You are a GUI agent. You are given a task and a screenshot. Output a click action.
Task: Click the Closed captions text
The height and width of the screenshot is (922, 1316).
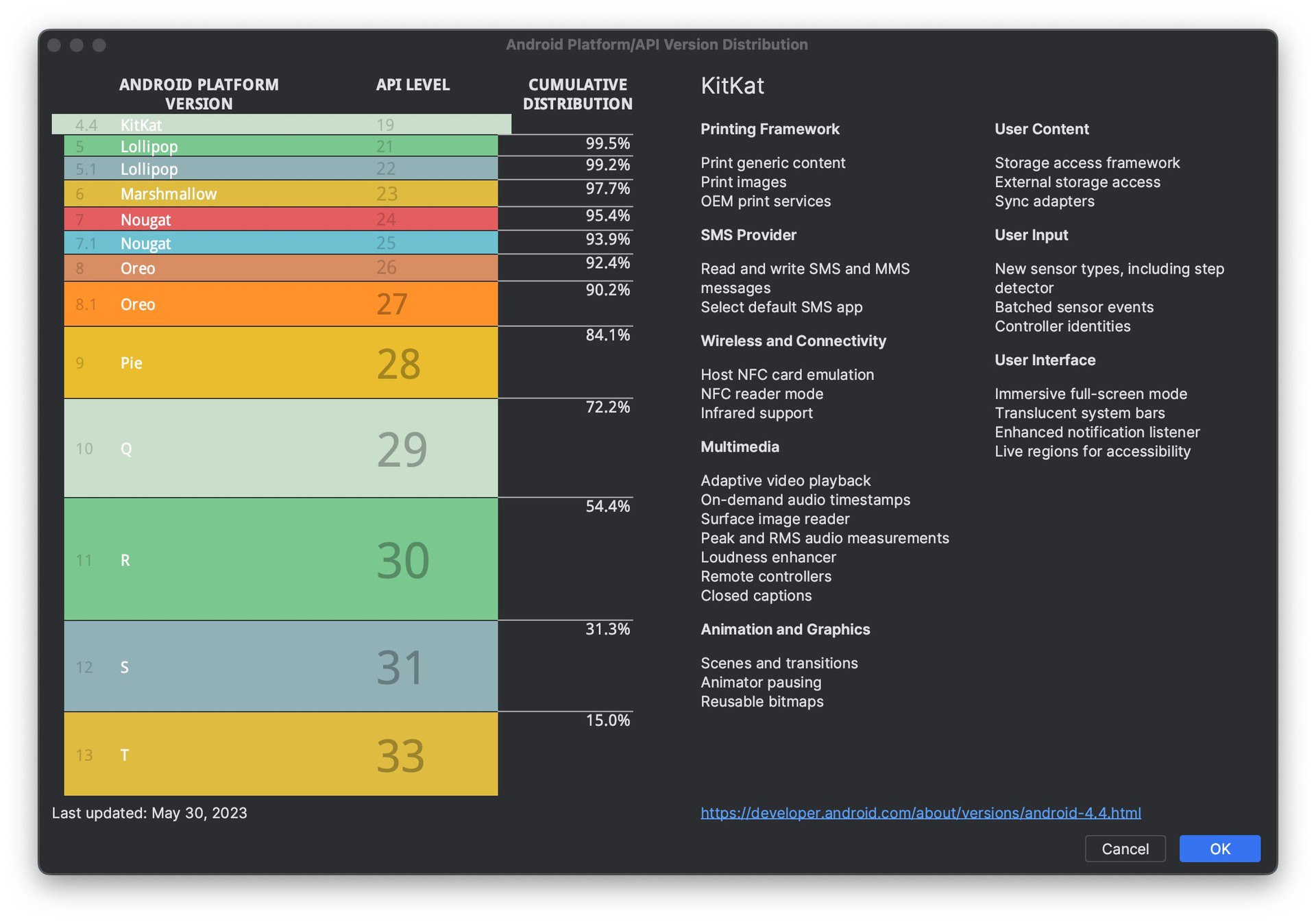tap(756, 596)
